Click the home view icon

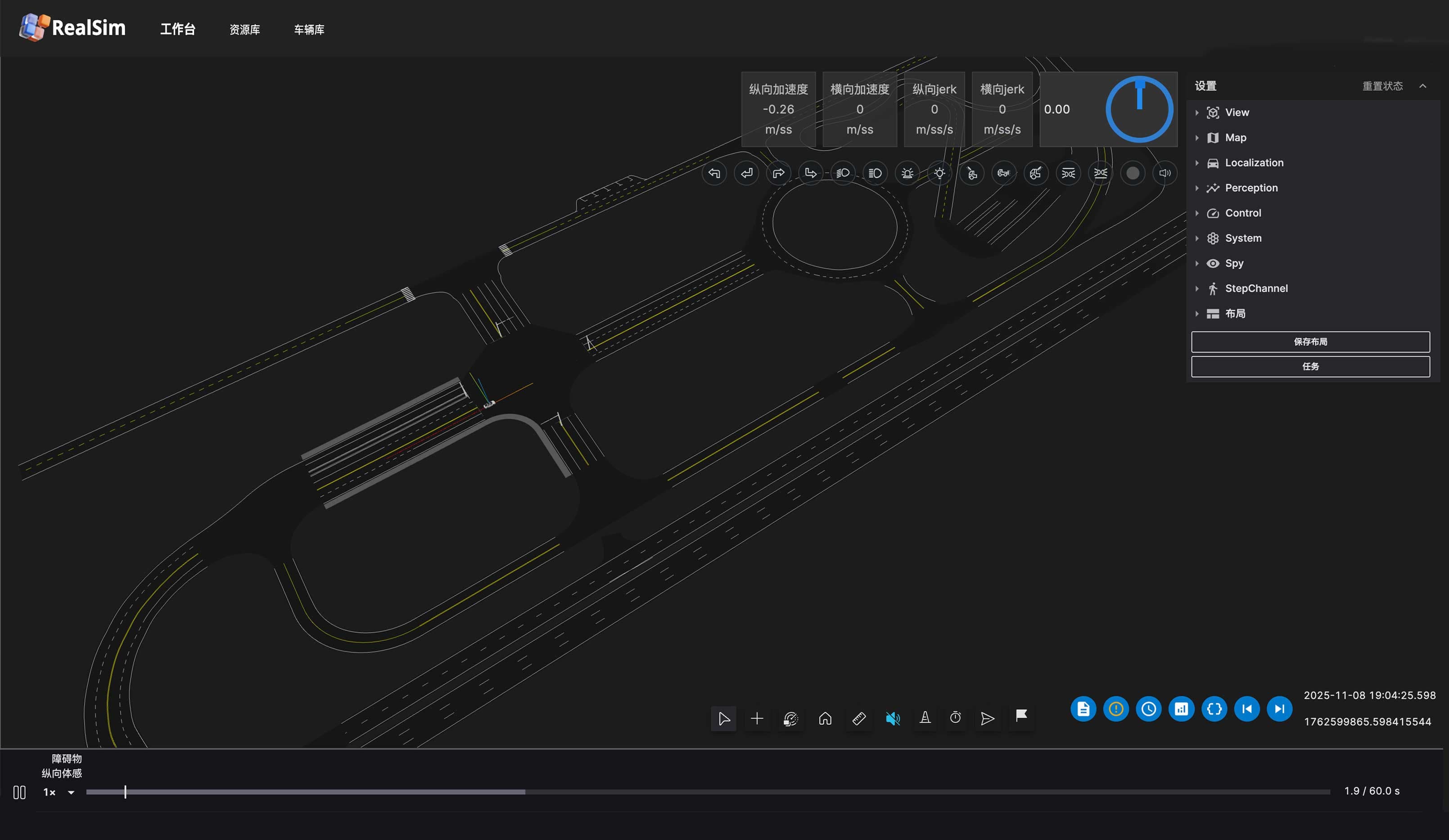(x=825, y=718)
